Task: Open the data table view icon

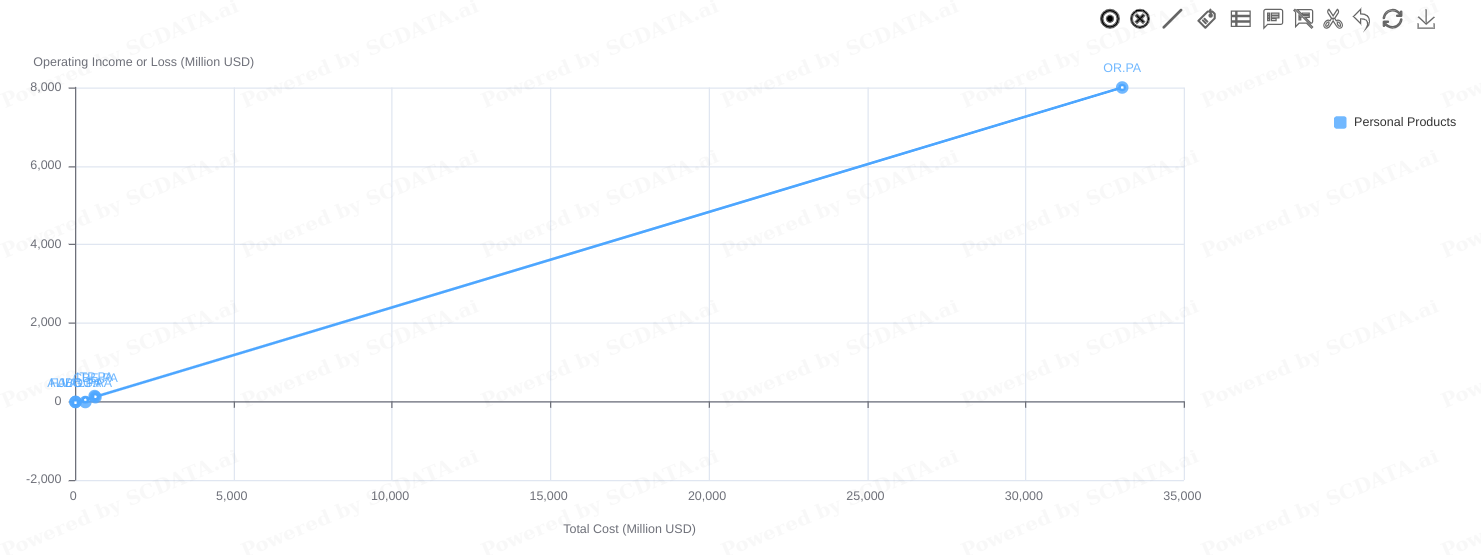Action: pos(1240,18)
